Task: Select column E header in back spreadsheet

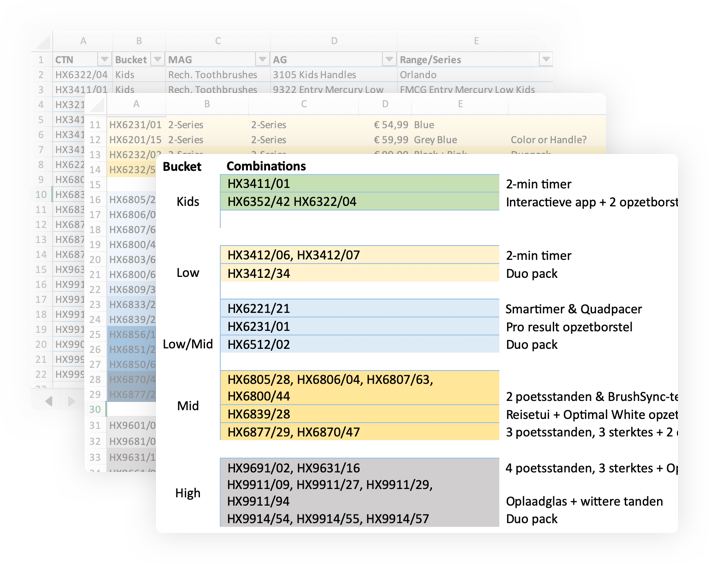Action: [x=476, y=41]
